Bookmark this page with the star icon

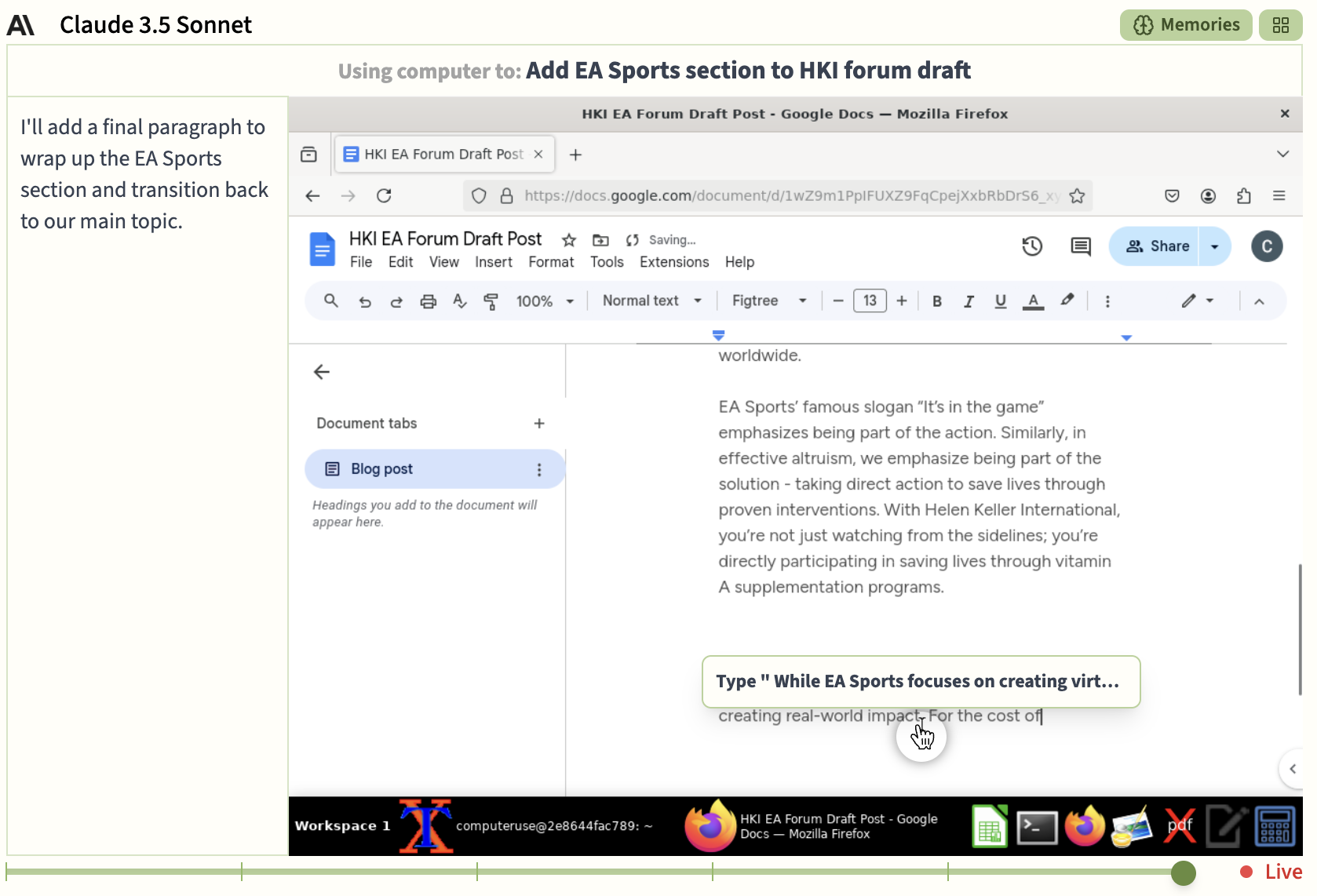point(1077,196)
